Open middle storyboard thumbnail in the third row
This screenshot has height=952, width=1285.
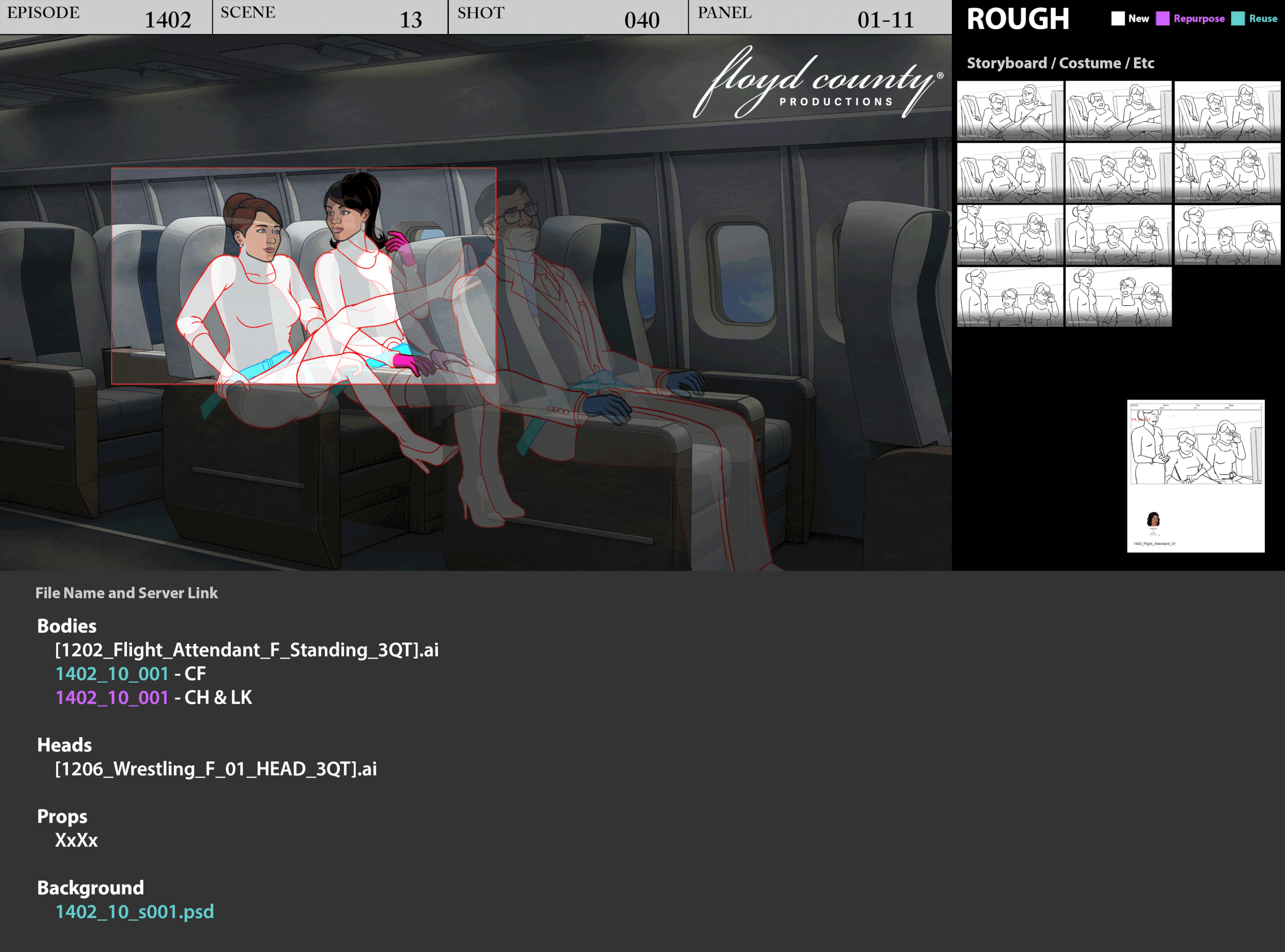click(1118, 234)
